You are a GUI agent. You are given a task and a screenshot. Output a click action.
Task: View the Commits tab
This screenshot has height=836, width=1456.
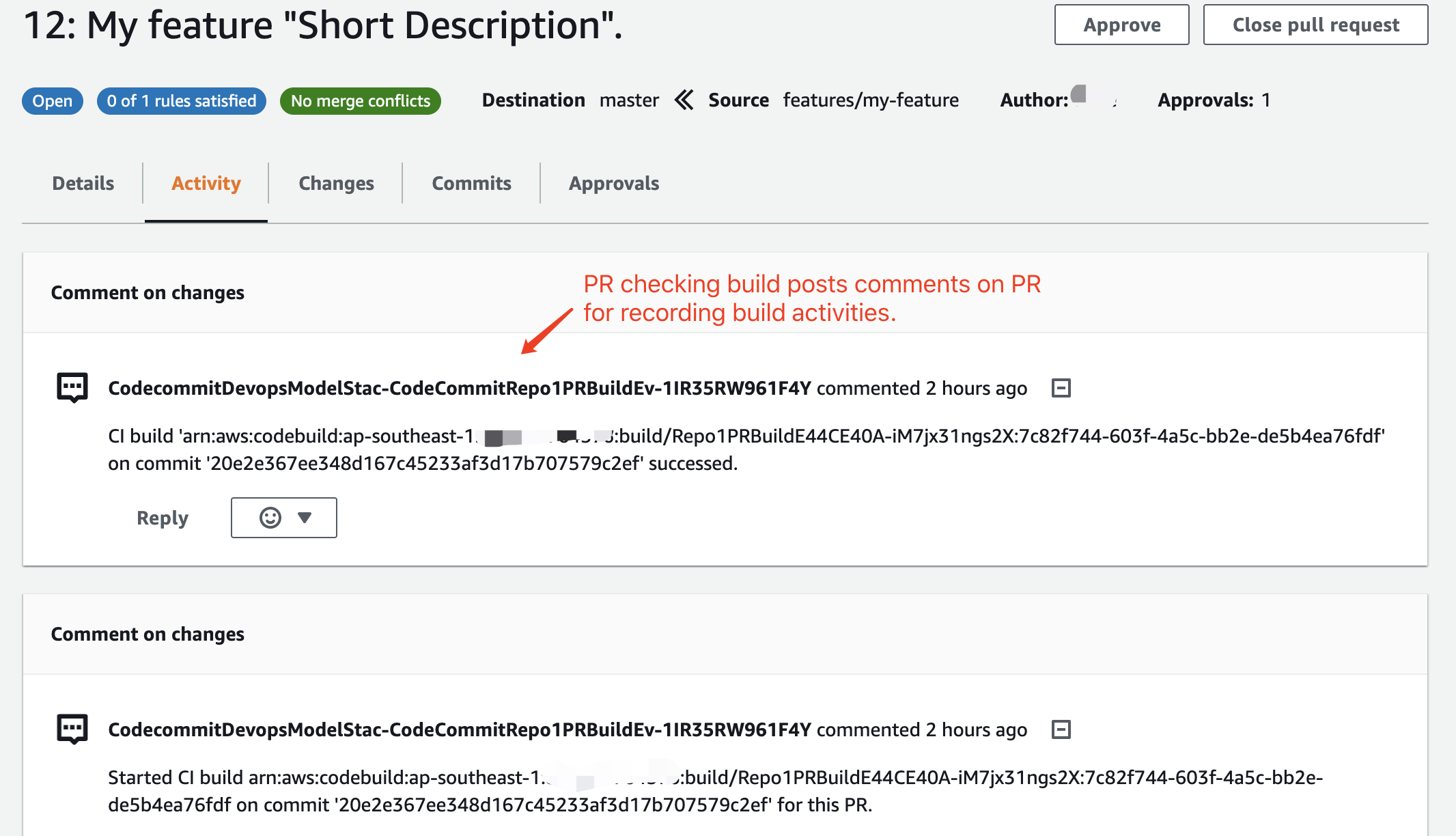(471, 183)
